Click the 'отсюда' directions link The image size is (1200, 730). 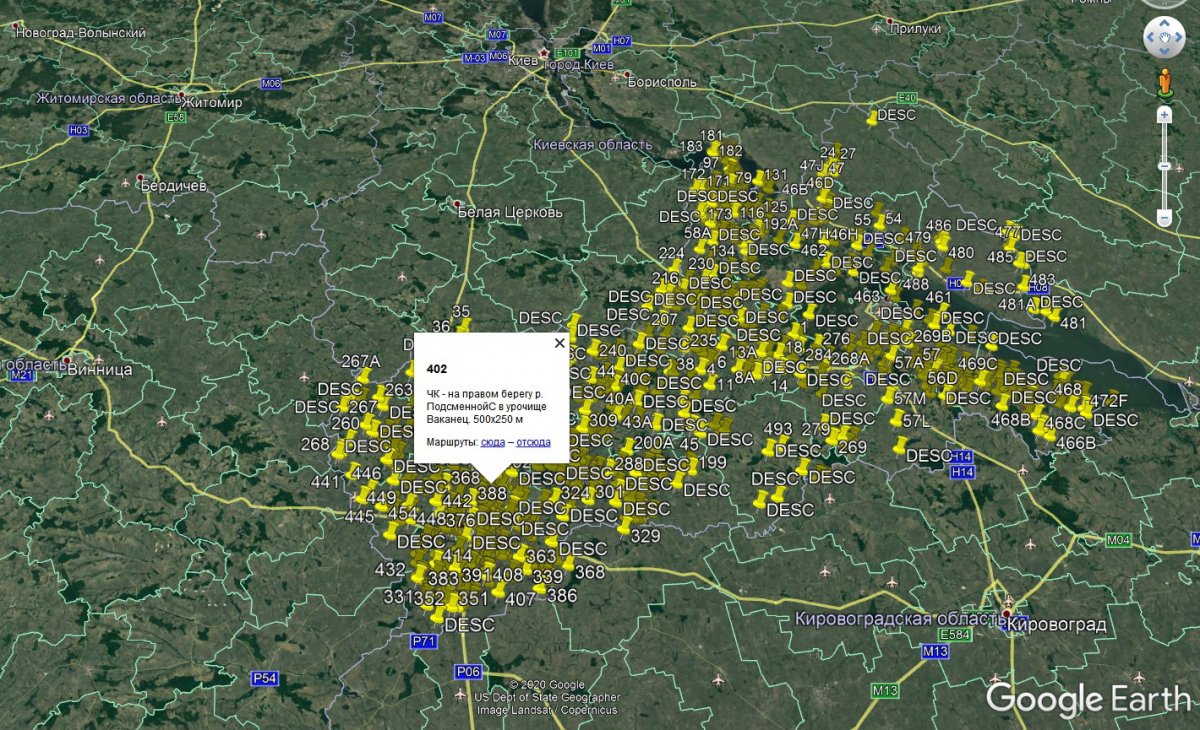click(x=533, y=441)
